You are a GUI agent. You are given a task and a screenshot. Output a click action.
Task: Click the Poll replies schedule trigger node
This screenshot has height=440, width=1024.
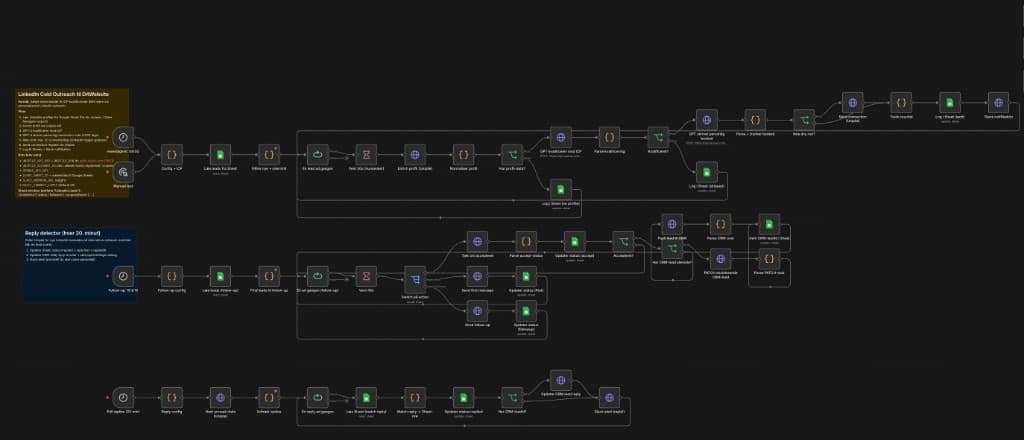pos(122,396)
